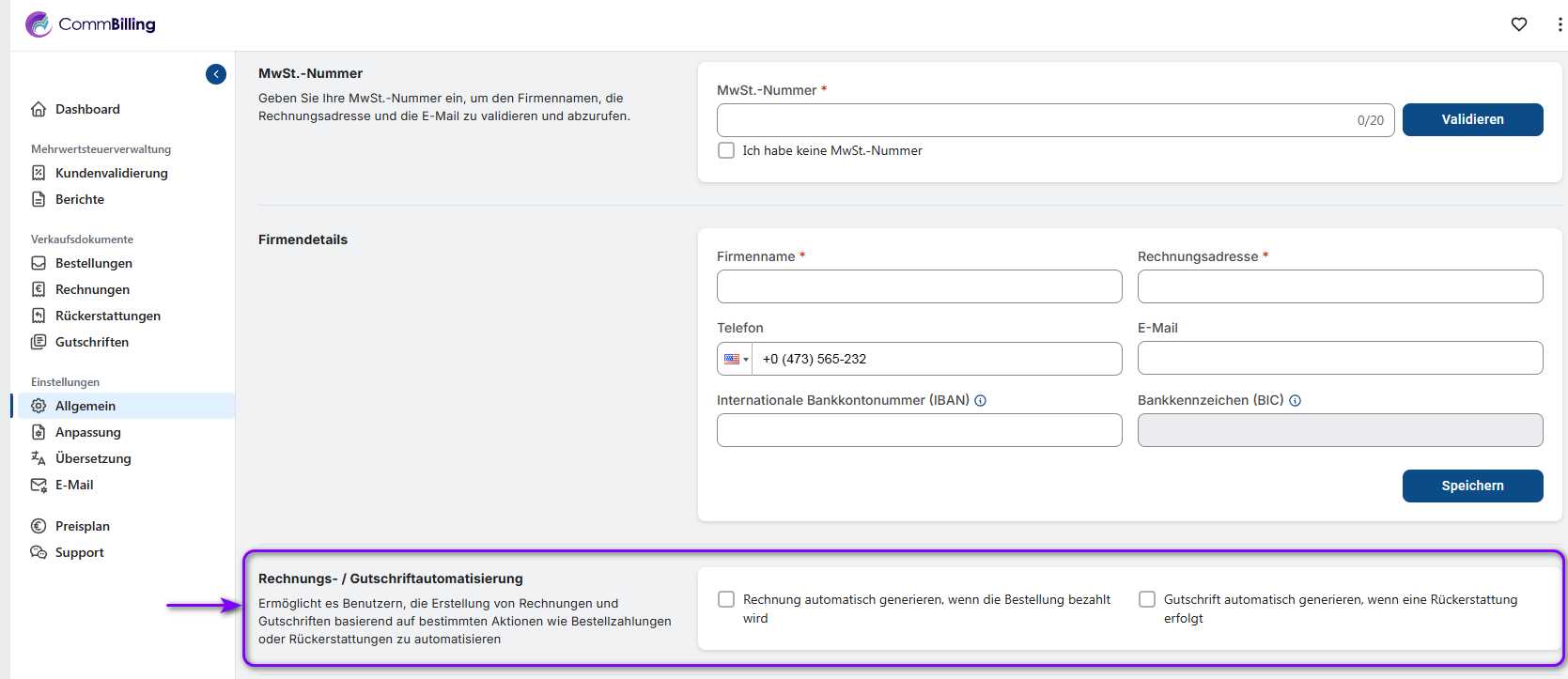The height and width of the screenshot is (679, 1568).
Task: Show BIC info tooltip icon
Action: click(1296, 400)
